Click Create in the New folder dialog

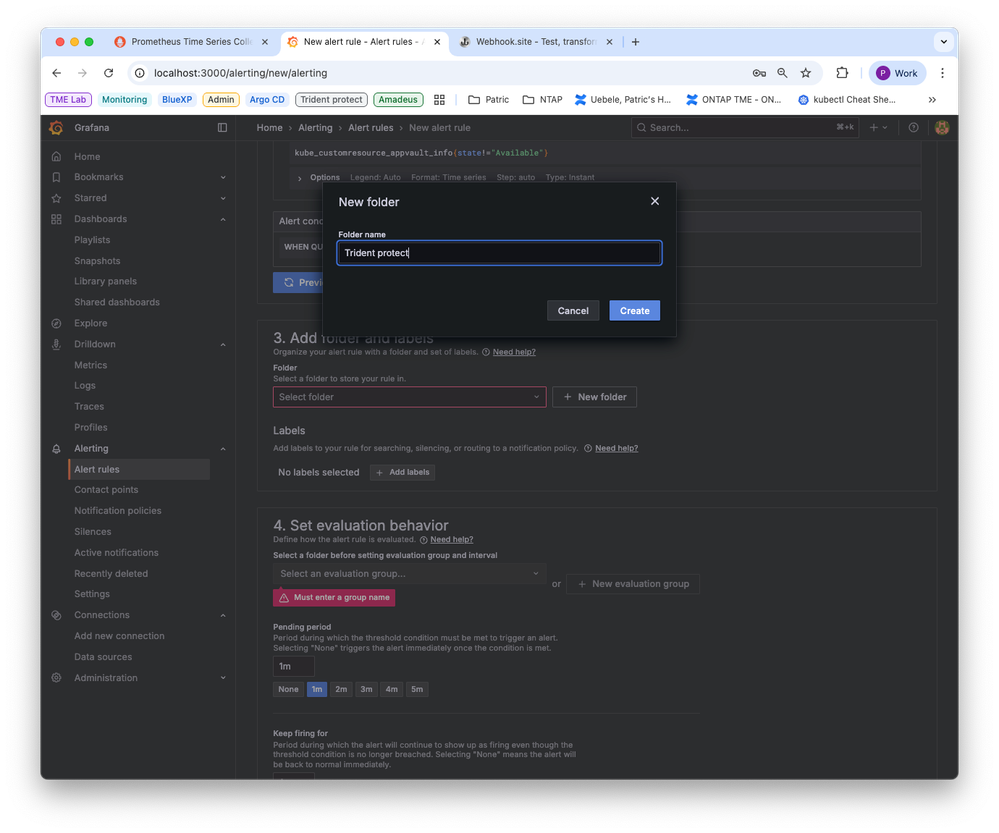[634, 310]
